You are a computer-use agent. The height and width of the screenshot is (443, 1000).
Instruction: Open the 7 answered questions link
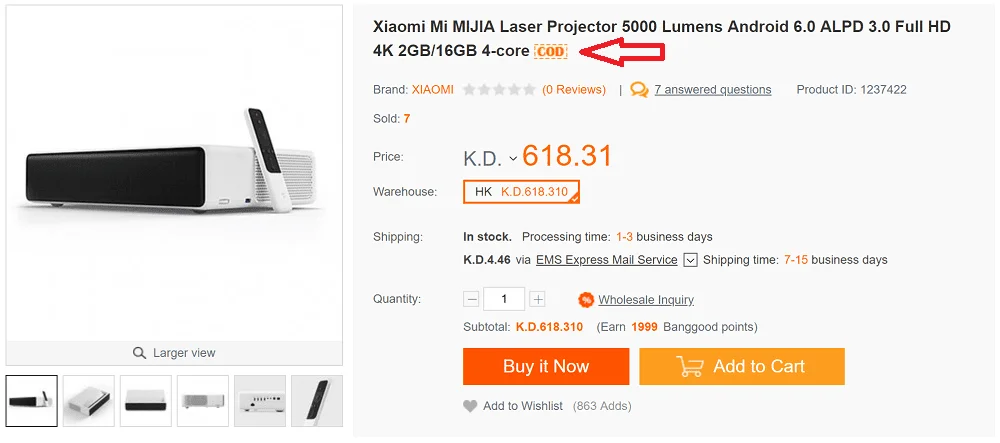pos(712,90)
